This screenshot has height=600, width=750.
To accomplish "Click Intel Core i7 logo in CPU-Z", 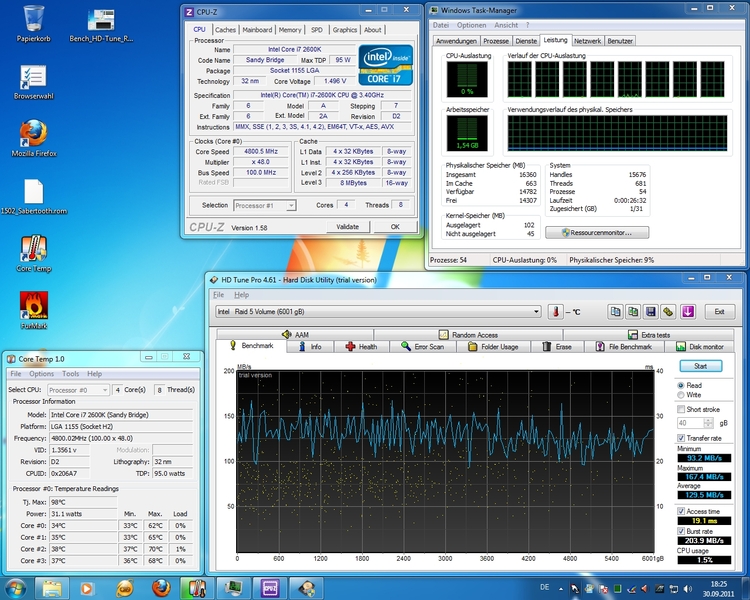I will [x=386, y=65].
